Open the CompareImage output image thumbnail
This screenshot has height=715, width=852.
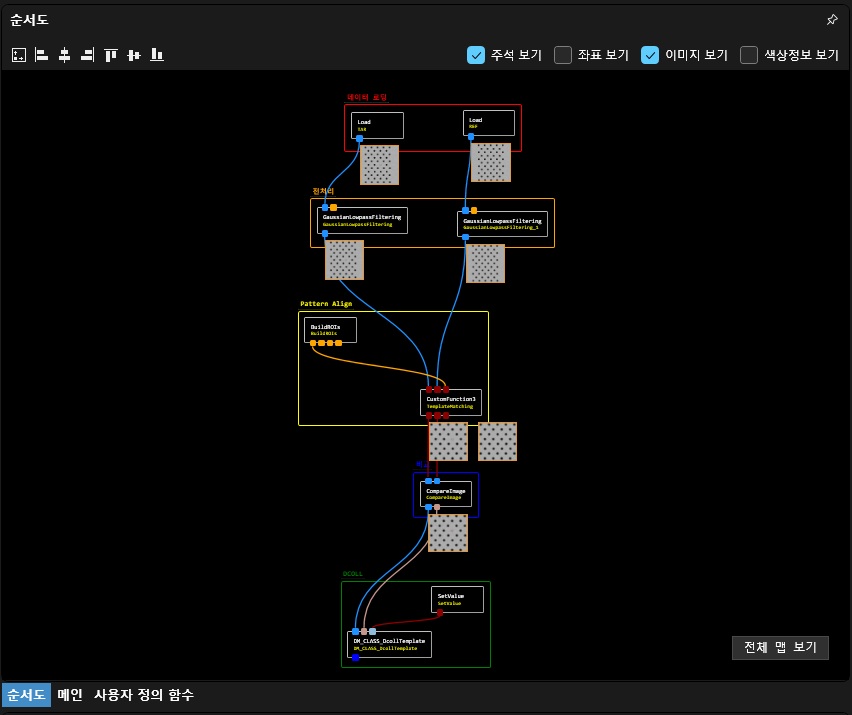tap(447, 533)
